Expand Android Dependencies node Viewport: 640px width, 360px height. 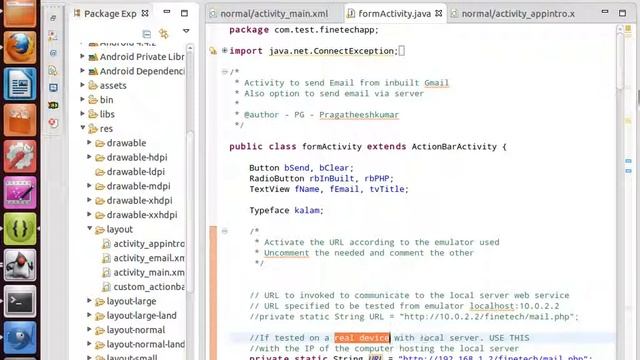click(82, 71)
